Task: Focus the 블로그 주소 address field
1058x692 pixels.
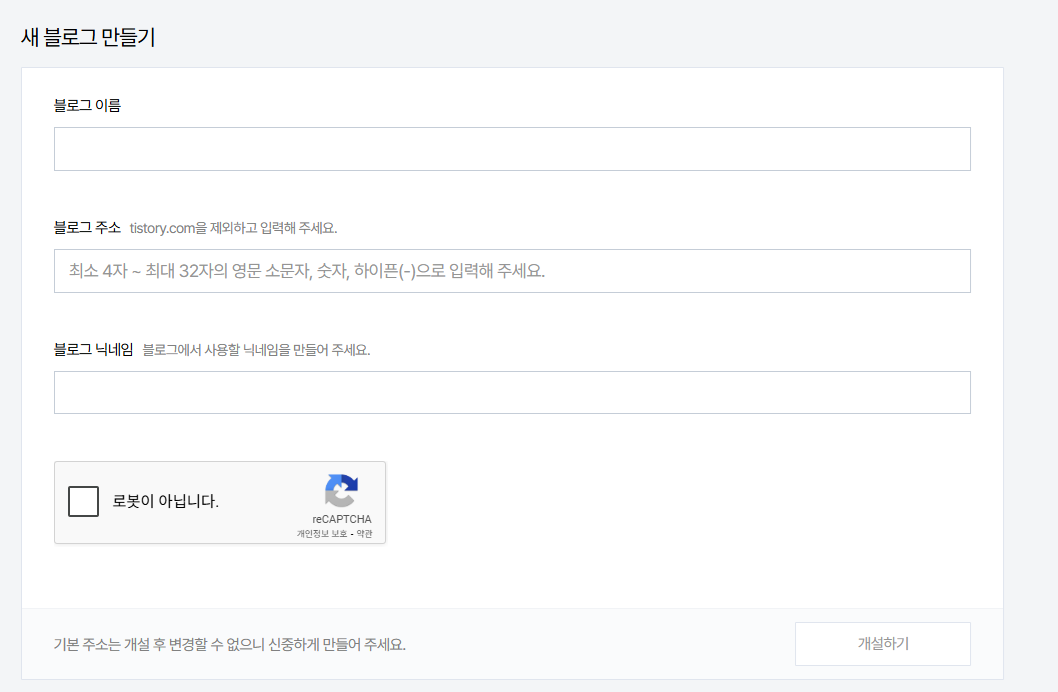Action: pos(512,271)
